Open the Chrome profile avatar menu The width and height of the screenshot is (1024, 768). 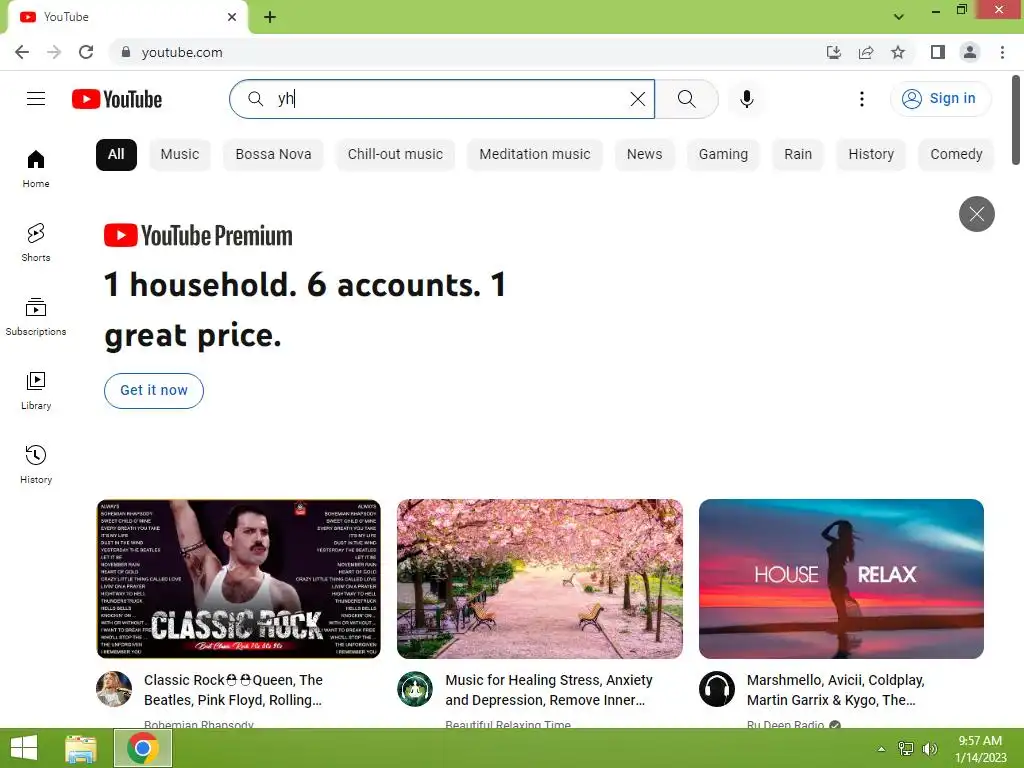coord(970,52)
